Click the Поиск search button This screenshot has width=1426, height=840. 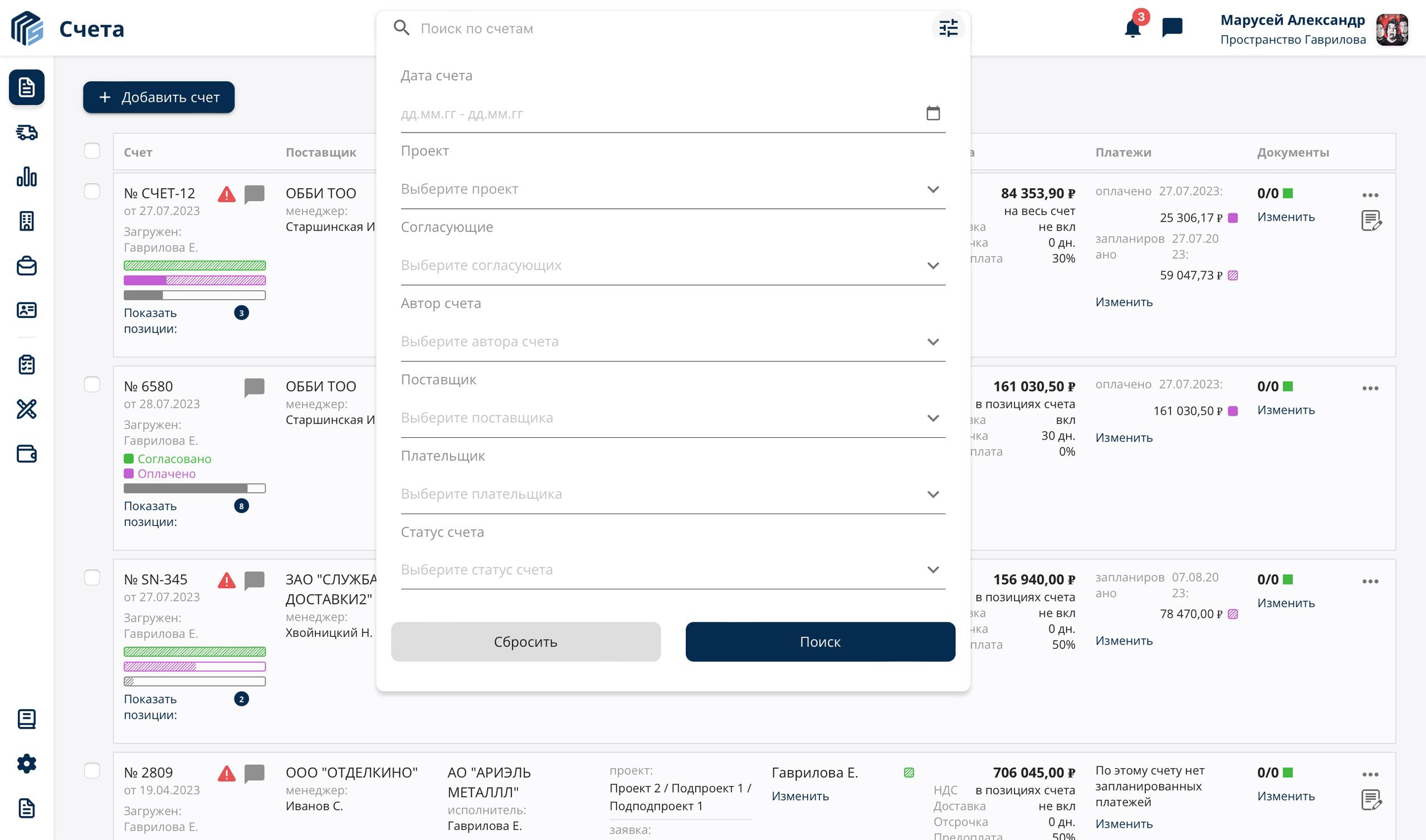[821, 642]
